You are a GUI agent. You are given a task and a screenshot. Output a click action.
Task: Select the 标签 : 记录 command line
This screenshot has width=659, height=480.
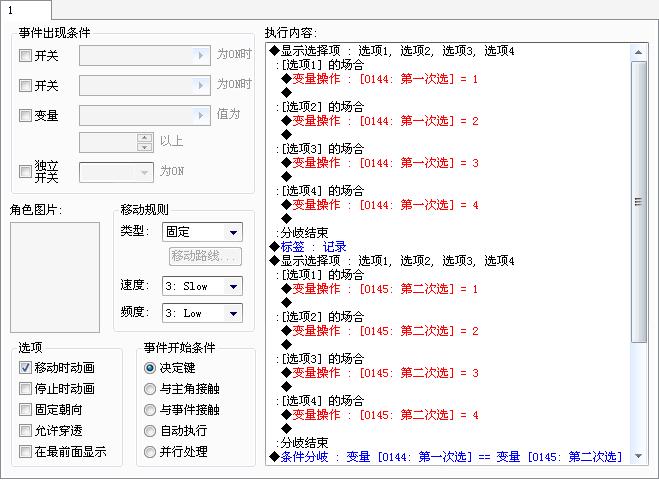tap(308, 247)
